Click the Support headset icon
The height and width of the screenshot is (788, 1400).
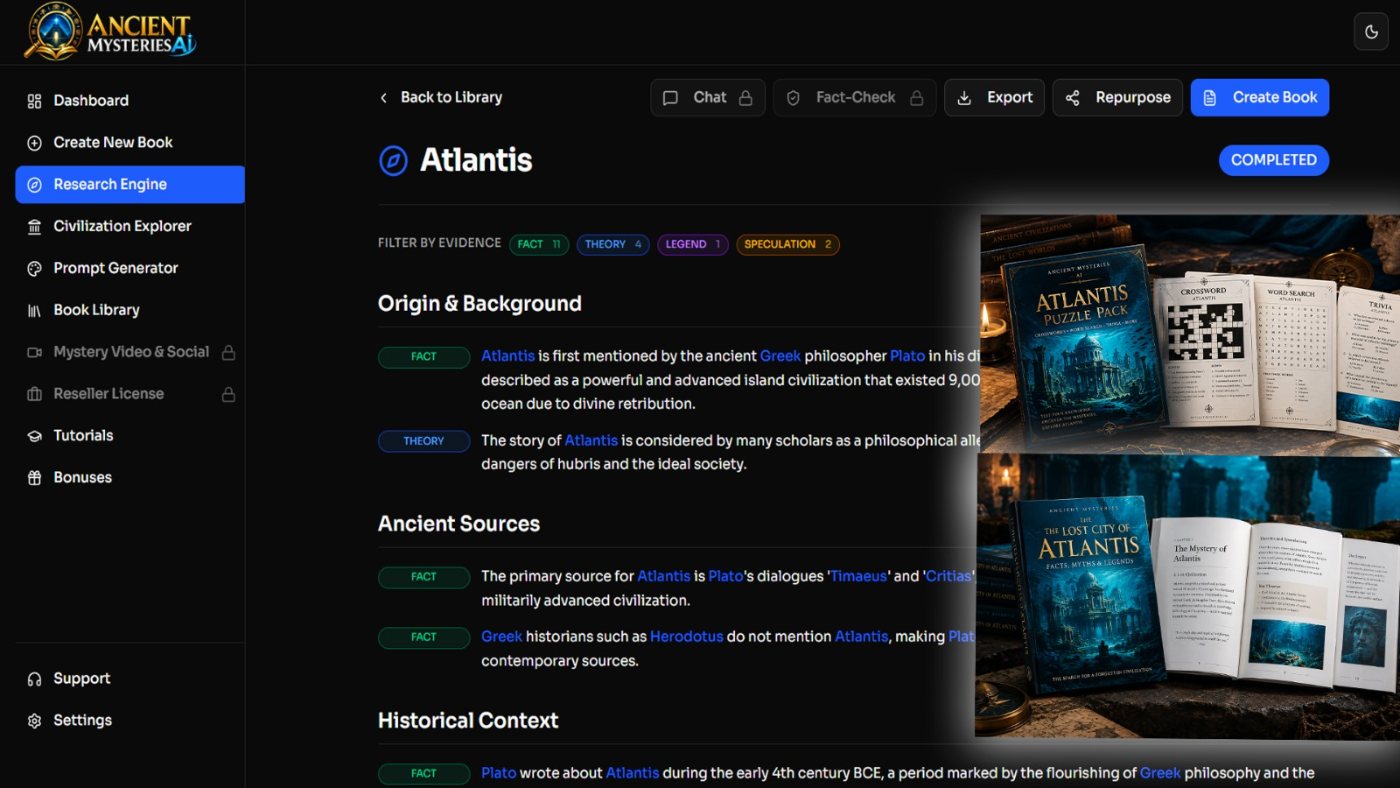coord(34,679)
